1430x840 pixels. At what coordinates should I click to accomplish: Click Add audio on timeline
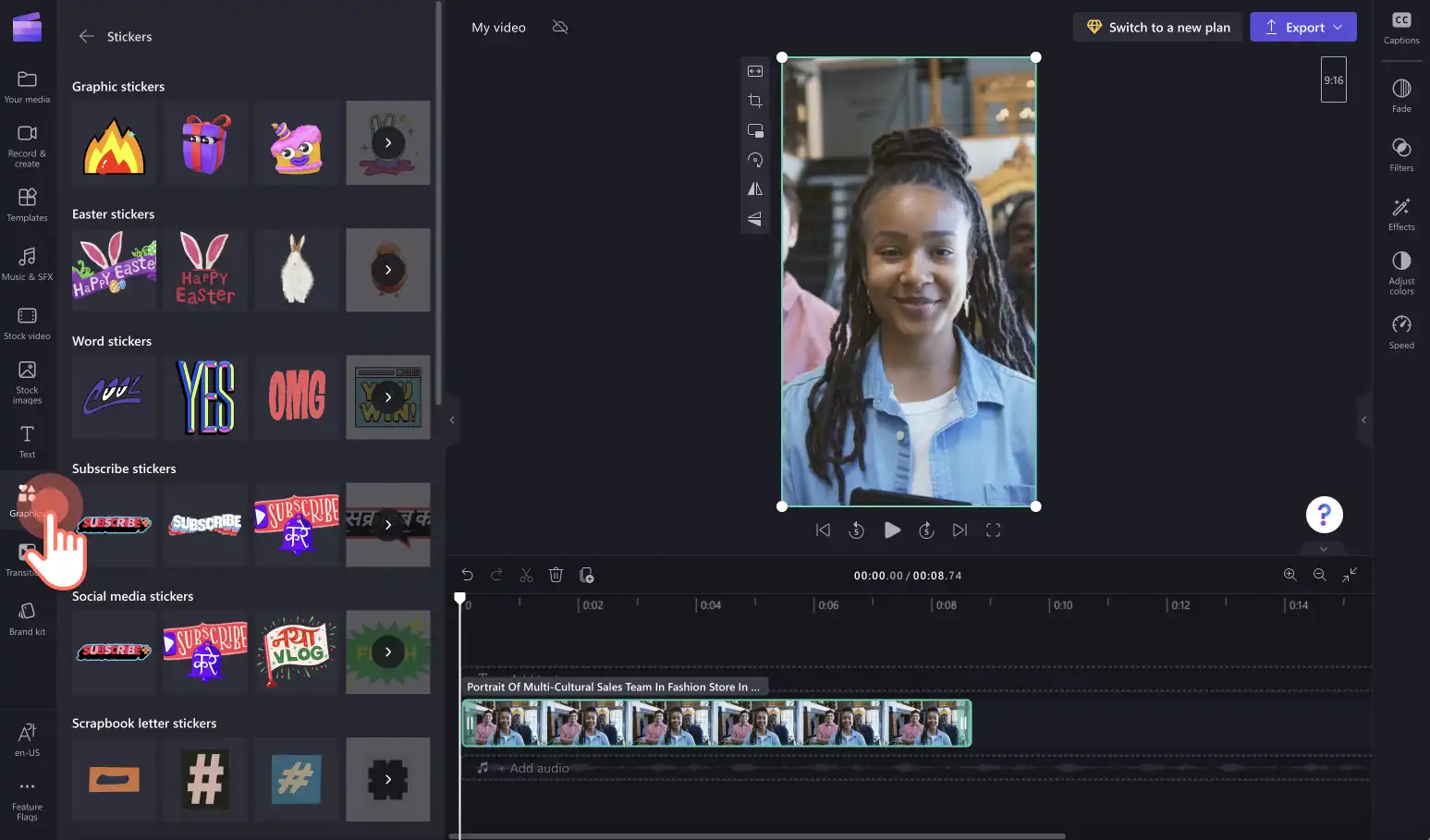532,768
